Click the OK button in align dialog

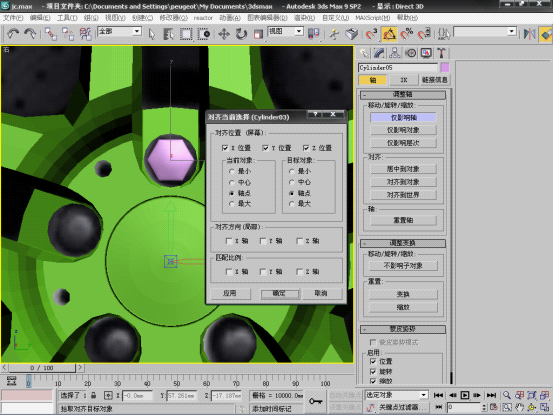(279, 293)
